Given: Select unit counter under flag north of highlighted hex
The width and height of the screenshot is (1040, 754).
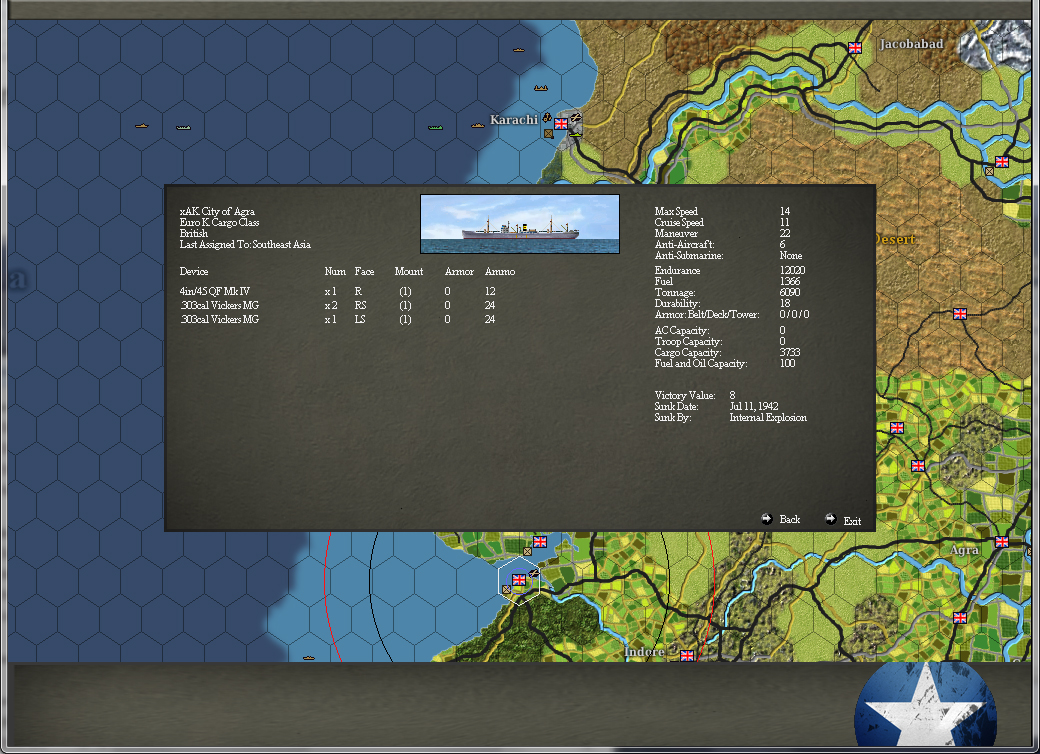Looking at the screenshot, I should point(527,551).
